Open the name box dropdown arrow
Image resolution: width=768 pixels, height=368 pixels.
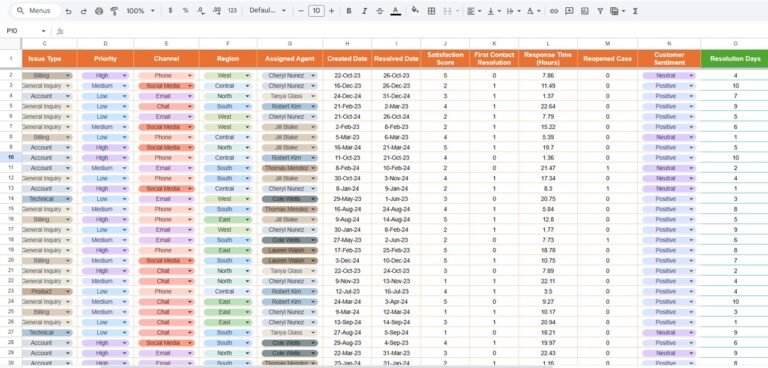tap(44, 31)
